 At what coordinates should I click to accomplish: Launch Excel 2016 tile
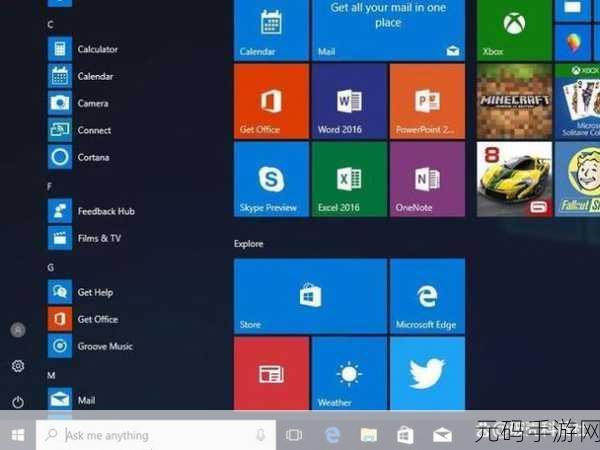coord(349,179)
